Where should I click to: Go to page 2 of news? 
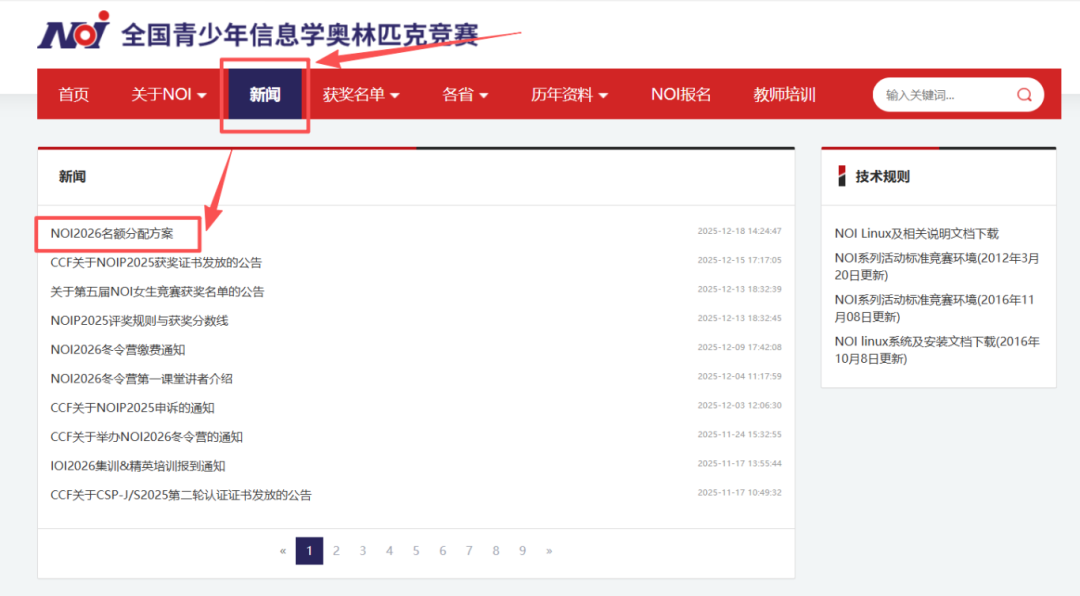coord(336,551)
